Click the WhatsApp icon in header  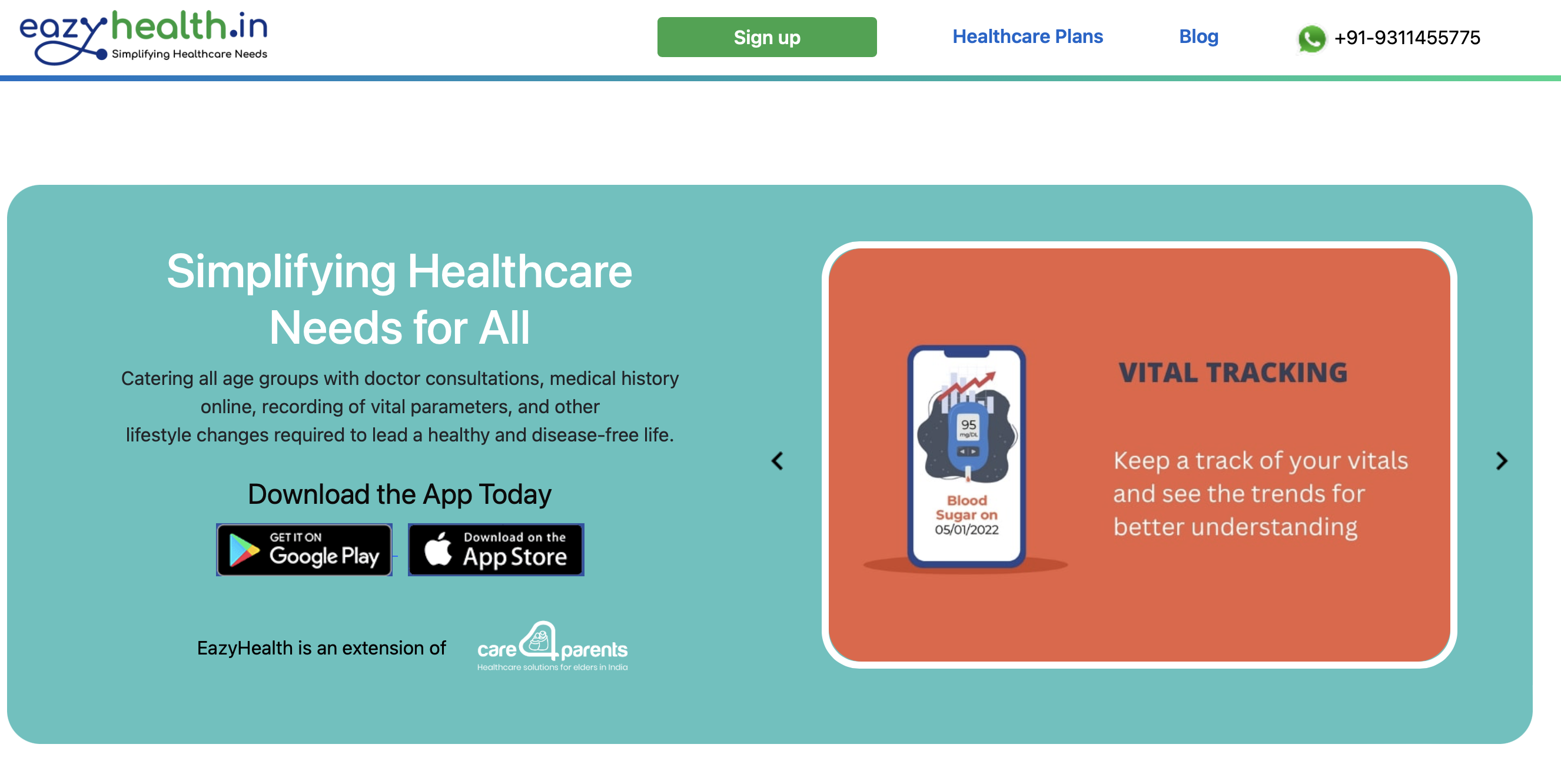[1311, 38]
